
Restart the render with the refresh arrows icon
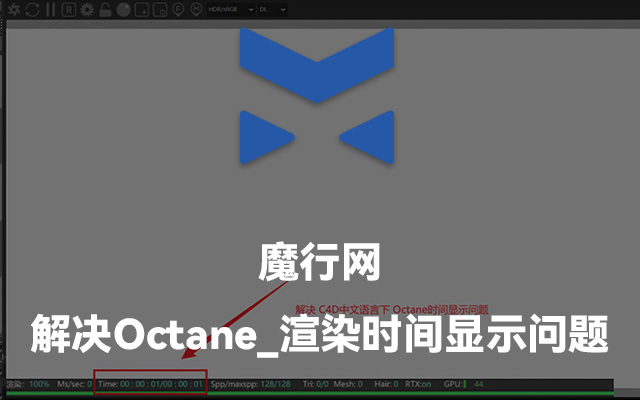pyautogui.click(x=32, y=9)
